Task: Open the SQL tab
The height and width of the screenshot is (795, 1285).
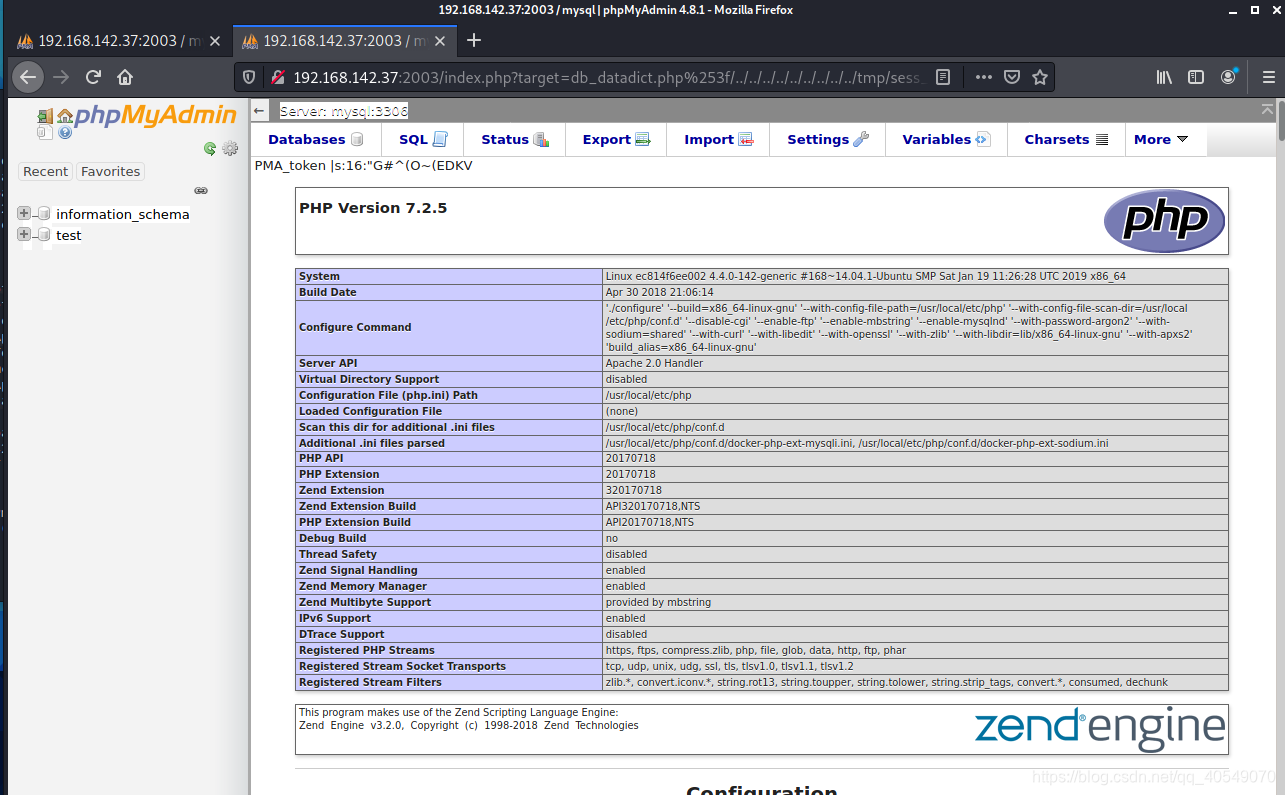Action: (422, 140)
